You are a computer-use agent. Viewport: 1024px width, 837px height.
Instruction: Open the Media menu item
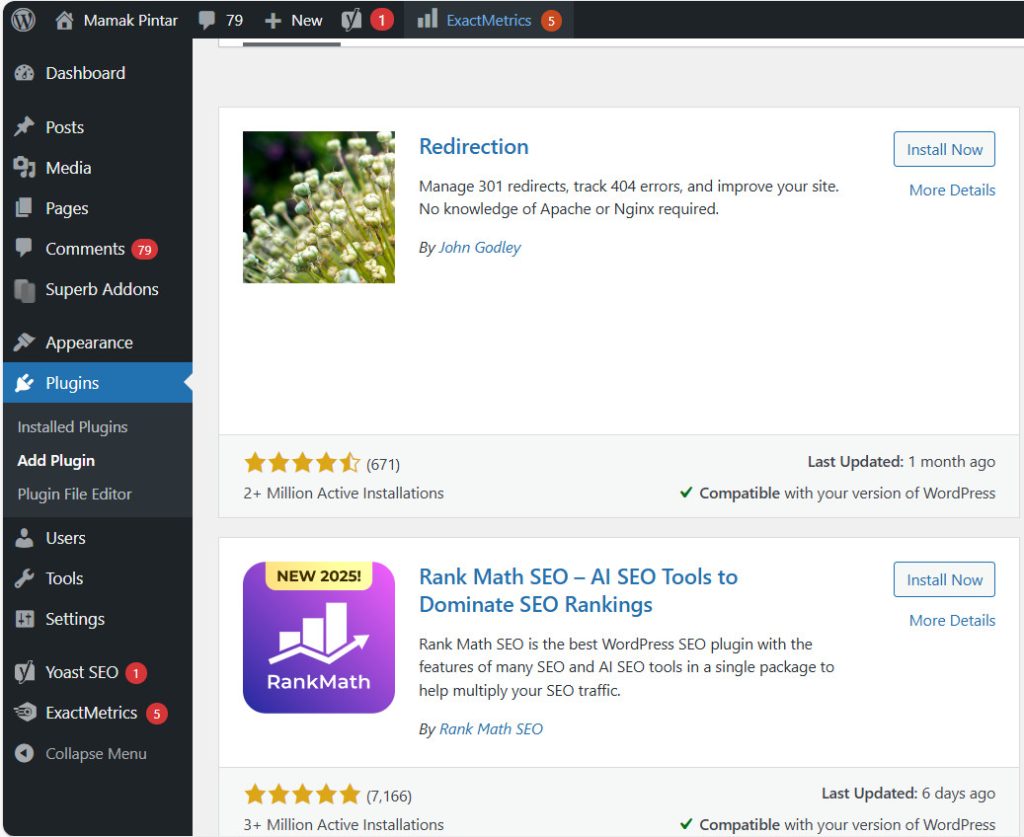68,168
